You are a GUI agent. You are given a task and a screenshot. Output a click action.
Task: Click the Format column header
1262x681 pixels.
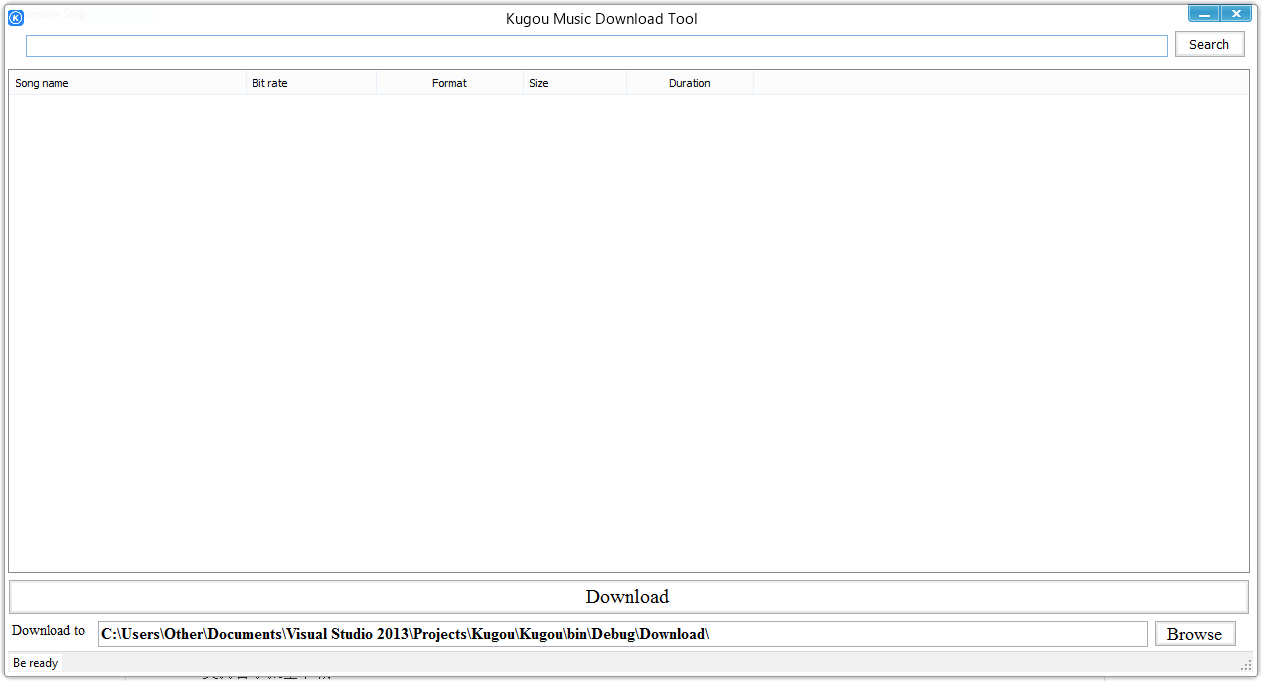[x=450, y=83]
